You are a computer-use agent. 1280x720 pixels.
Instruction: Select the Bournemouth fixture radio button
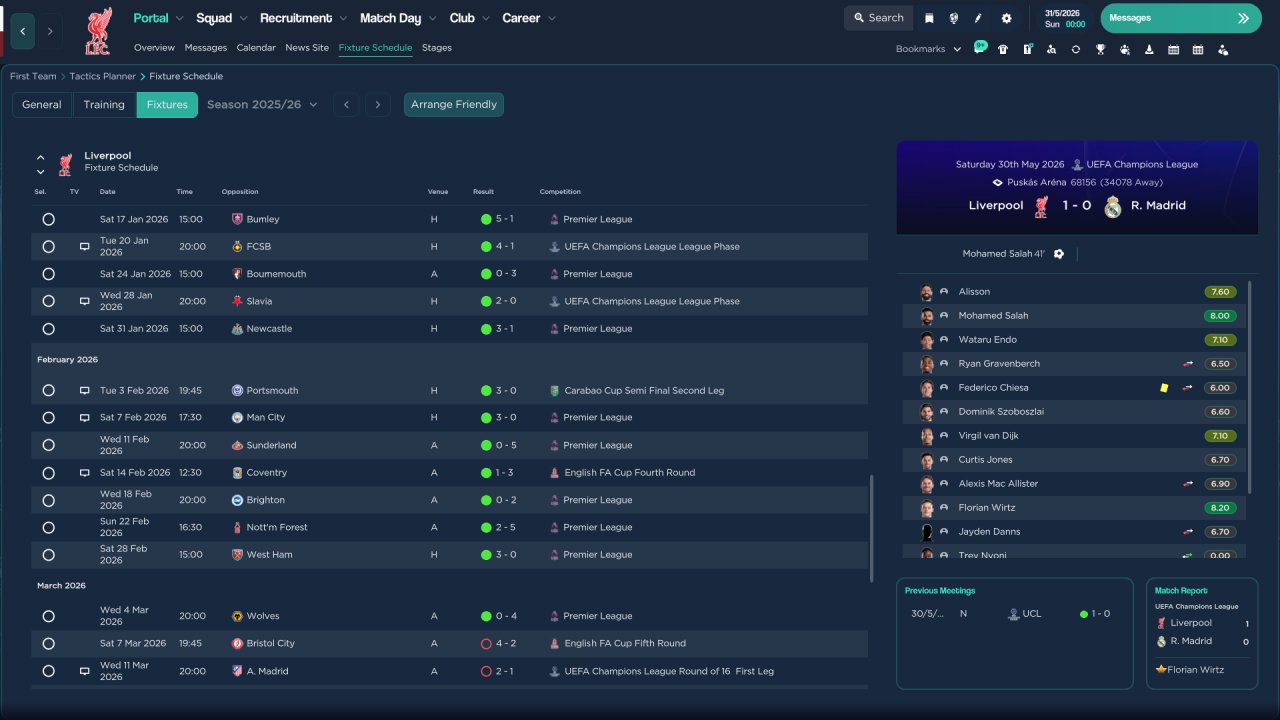pos(48,274)
